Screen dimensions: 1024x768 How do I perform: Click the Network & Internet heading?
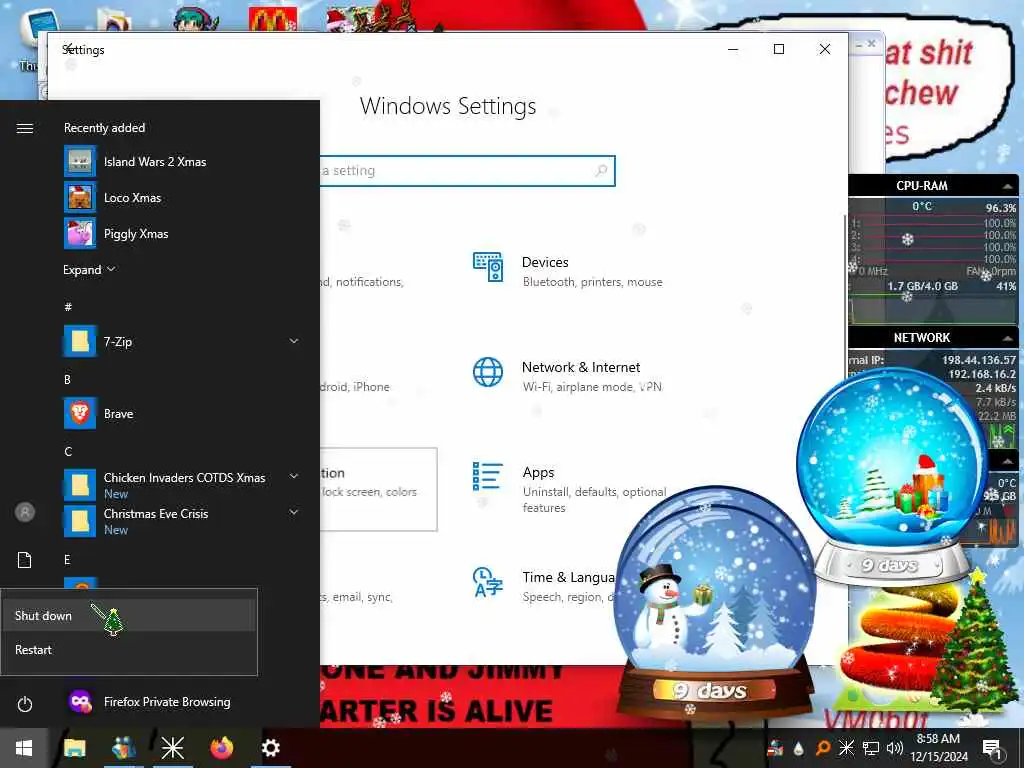[581, 367]
